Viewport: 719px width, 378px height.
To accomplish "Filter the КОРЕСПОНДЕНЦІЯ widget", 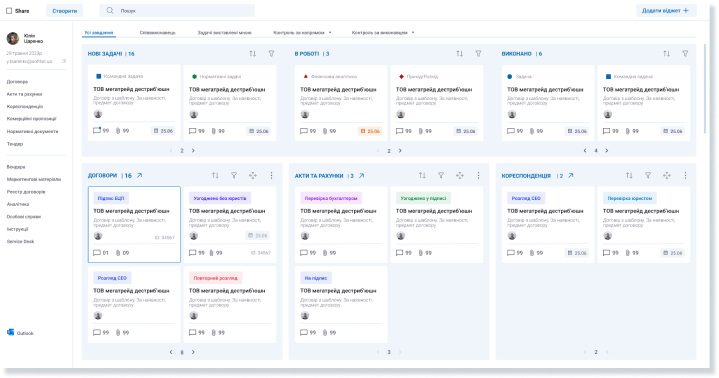I will coord(648,175).
